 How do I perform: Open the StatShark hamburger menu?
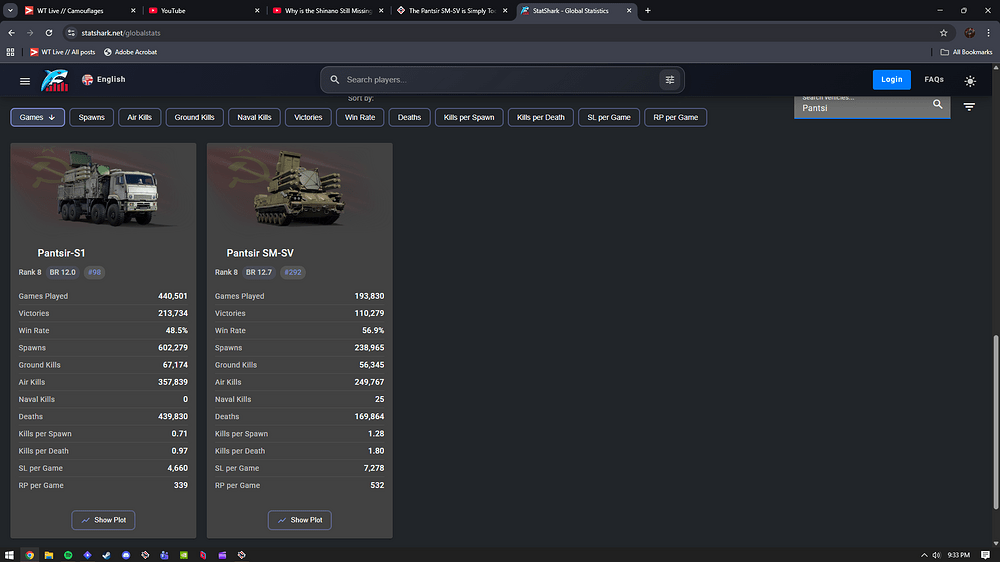pos(25,80)
